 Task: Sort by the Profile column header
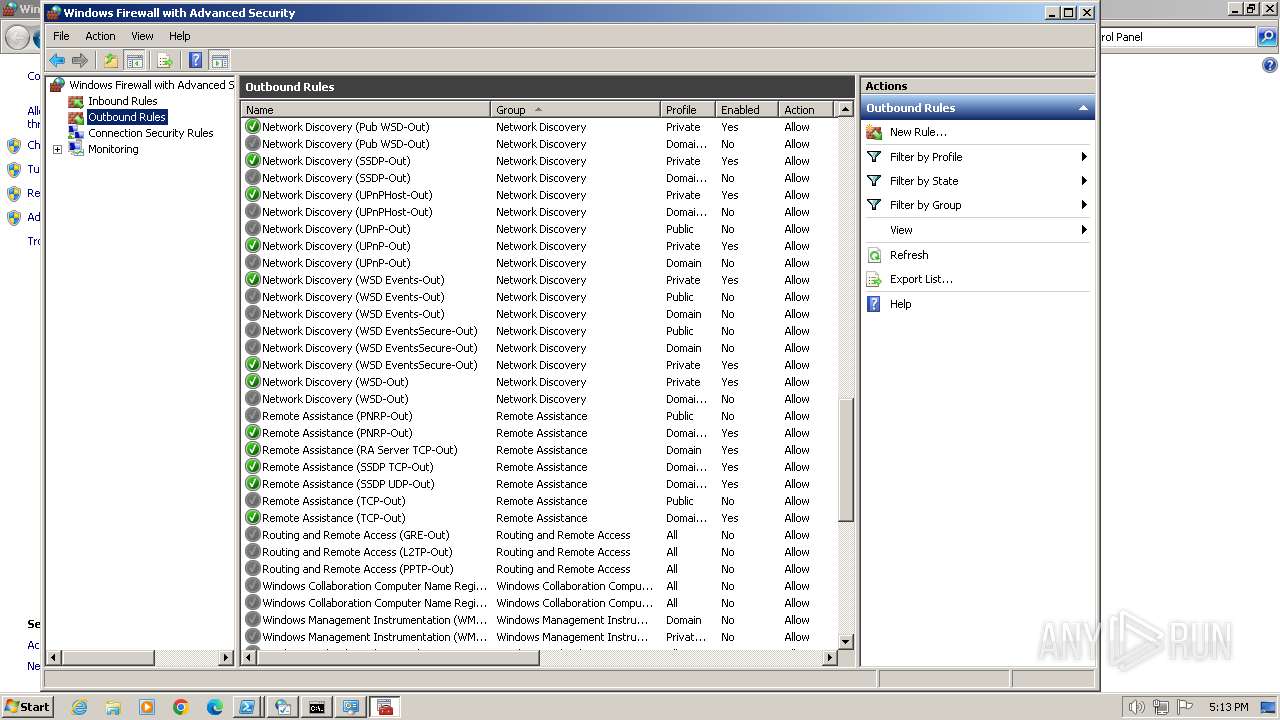(x=688, y=109)
